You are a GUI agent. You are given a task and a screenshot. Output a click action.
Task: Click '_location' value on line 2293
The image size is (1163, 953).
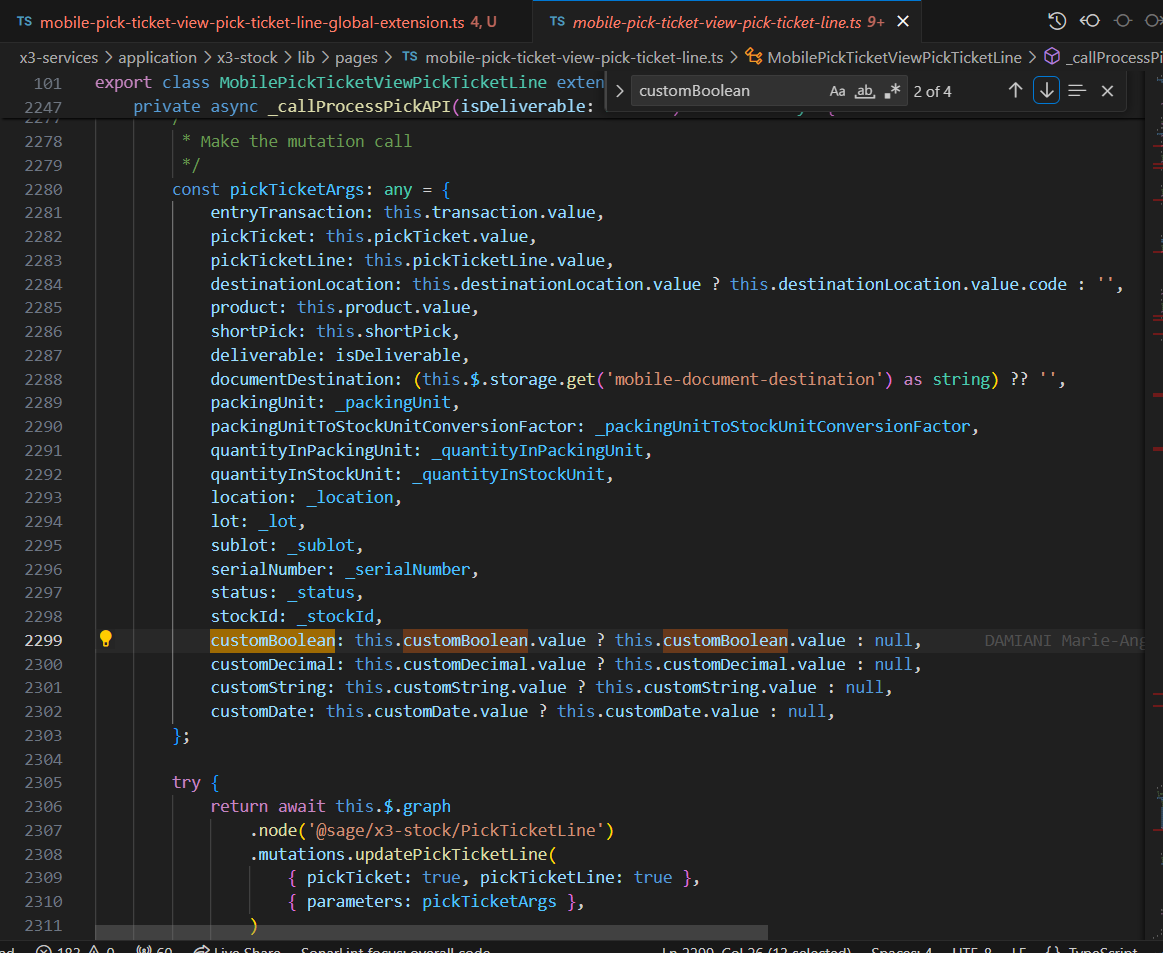click(x=350, y=498)
